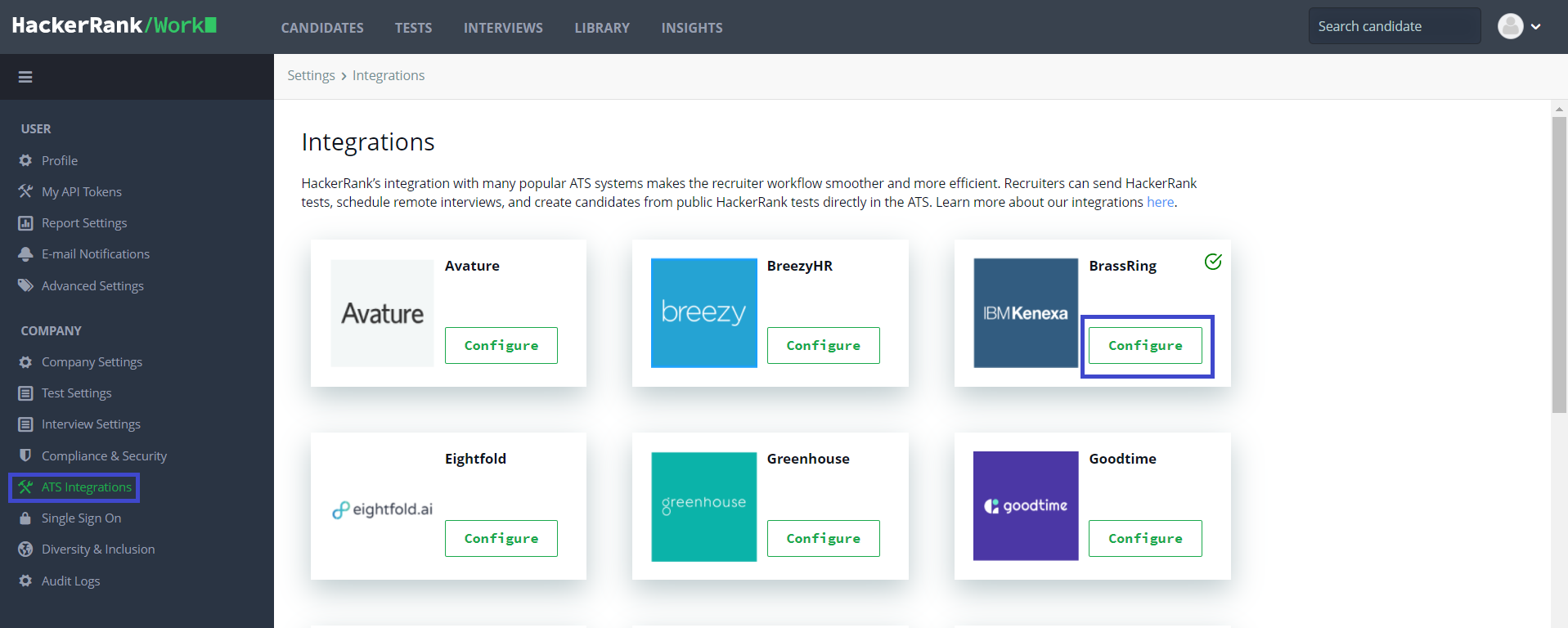
Task: Click the eightfold.ai logo thumbnail
Action: pyautogui.click(x=382, y=509)
